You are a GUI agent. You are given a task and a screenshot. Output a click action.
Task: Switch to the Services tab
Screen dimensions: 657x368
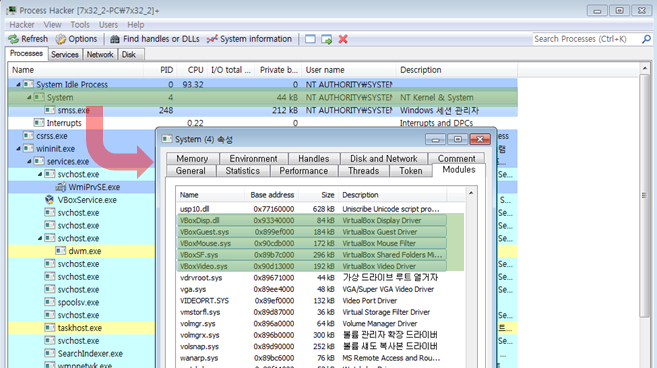tap(65, 54)
